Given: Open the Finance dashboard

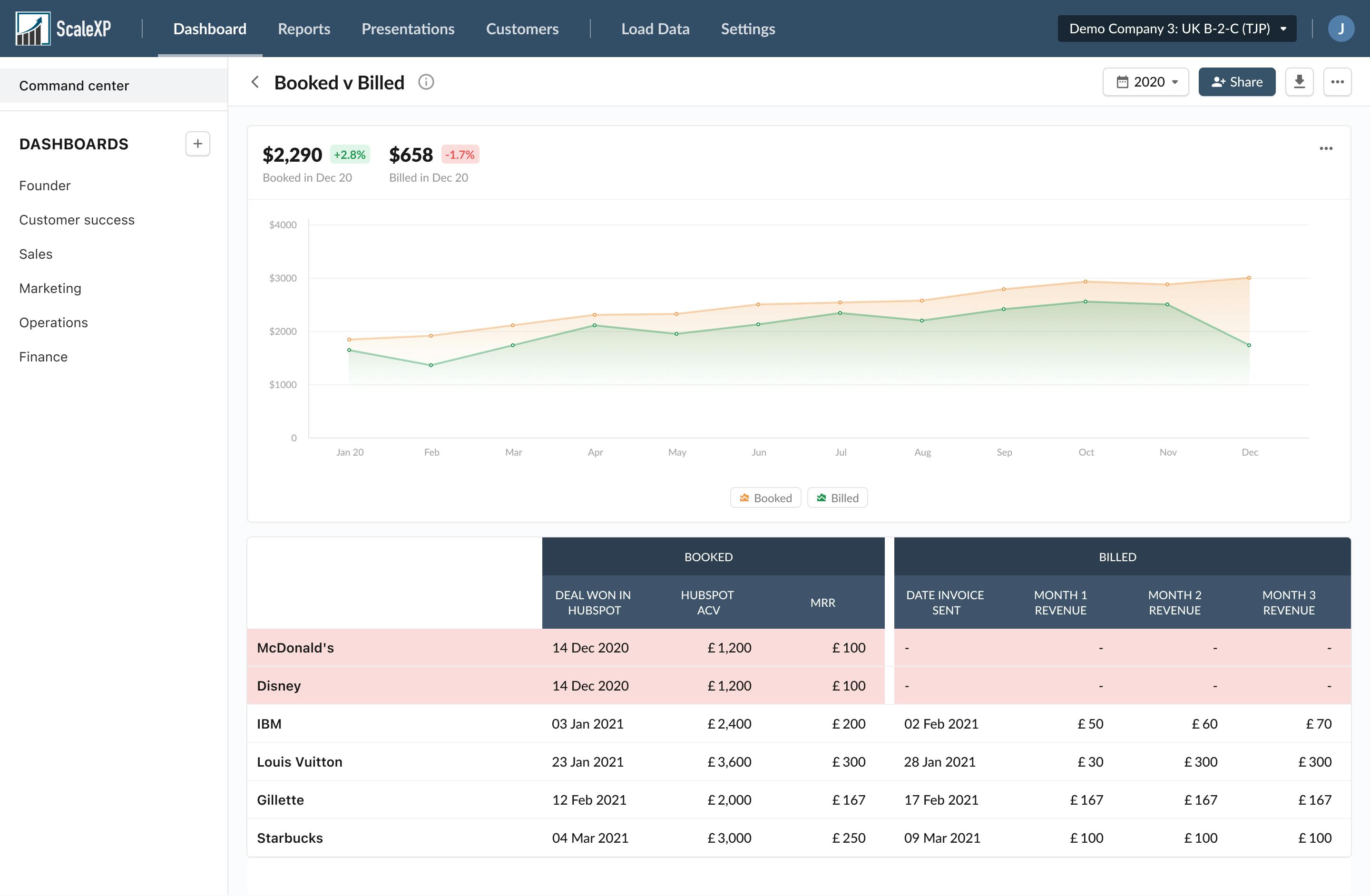Looking at the screenshot, I should [43, 356].
